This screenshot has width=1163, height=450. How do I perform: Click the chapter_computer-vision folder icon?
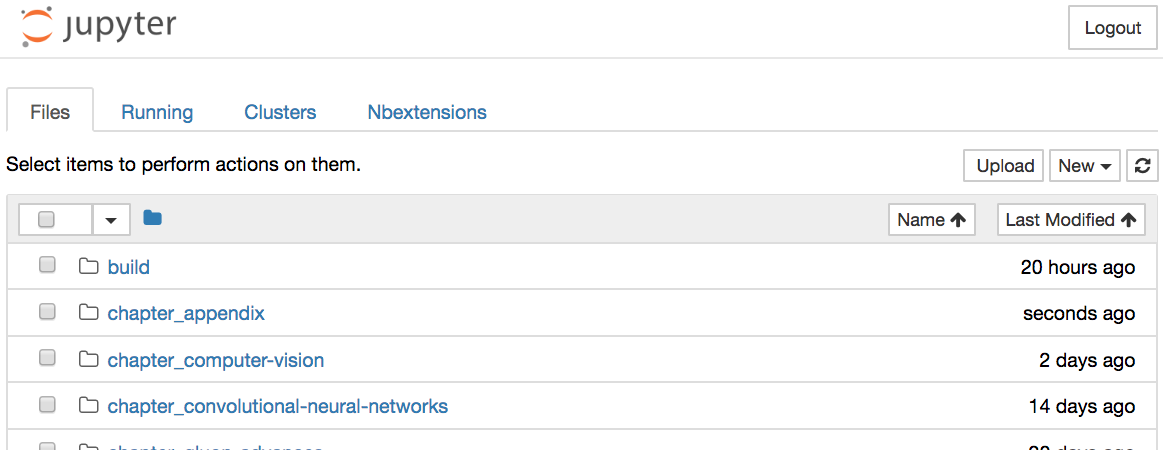tap(89, 360)
